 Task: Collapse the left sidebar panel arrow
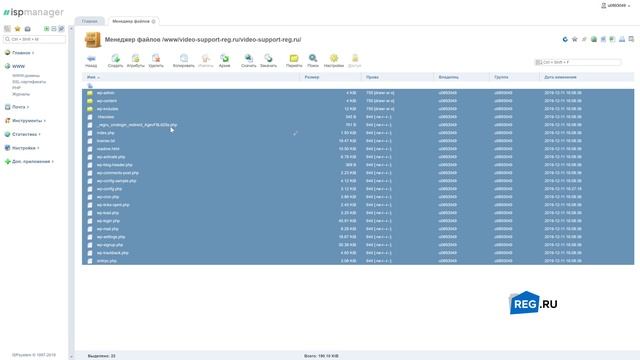pyautogui.click(x=71, y=29)
